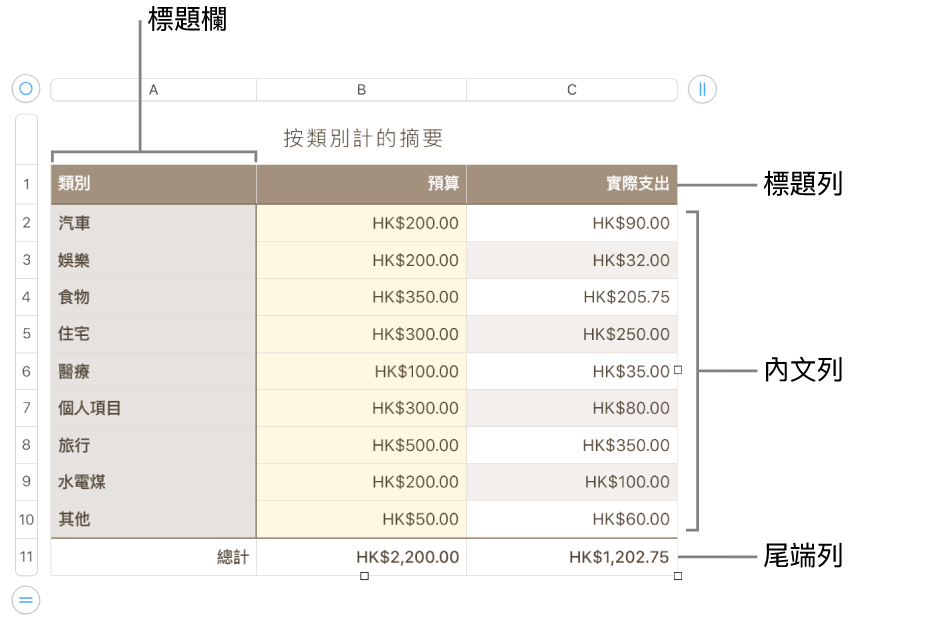
Task: Select the 汽車 cell
Action: click(x=154, y=223)
